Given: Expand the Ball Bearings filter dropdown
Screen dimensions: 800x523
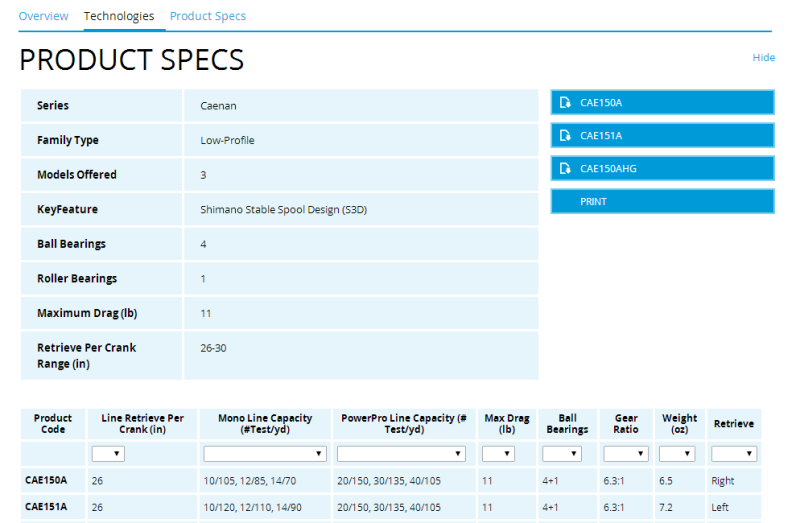Looking at the screenshot, I should tap(561, 454).
